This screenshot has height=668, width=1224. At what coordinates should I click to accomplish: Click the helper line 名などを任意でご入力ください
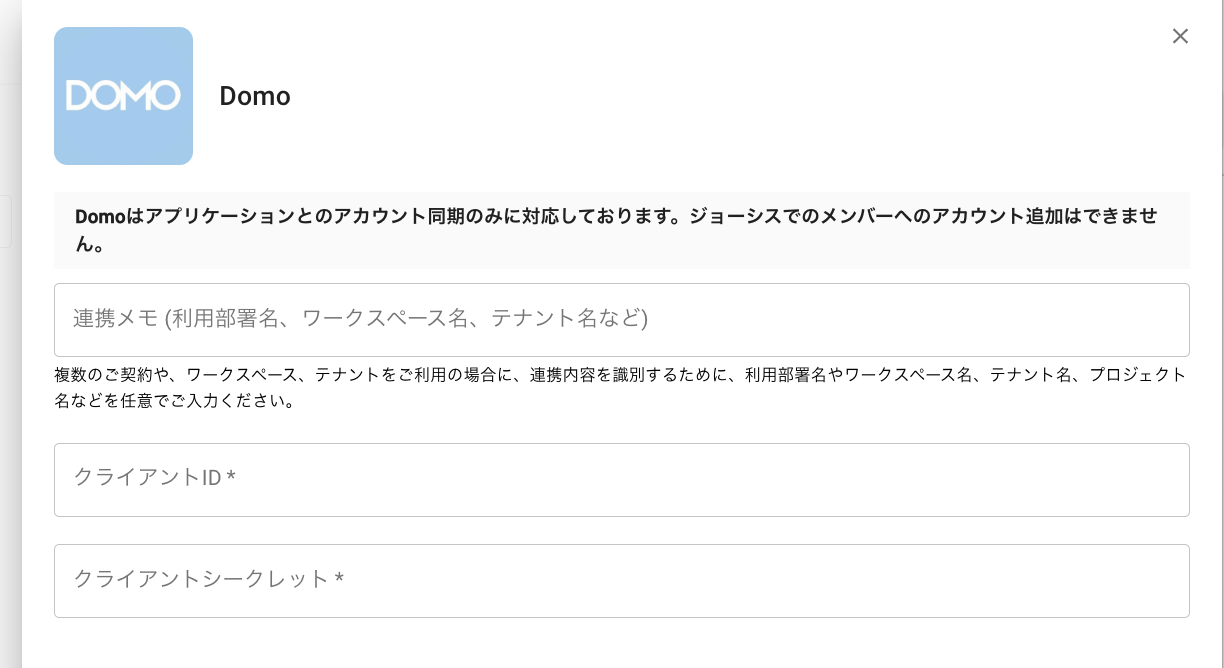click(x=174, y=402)
